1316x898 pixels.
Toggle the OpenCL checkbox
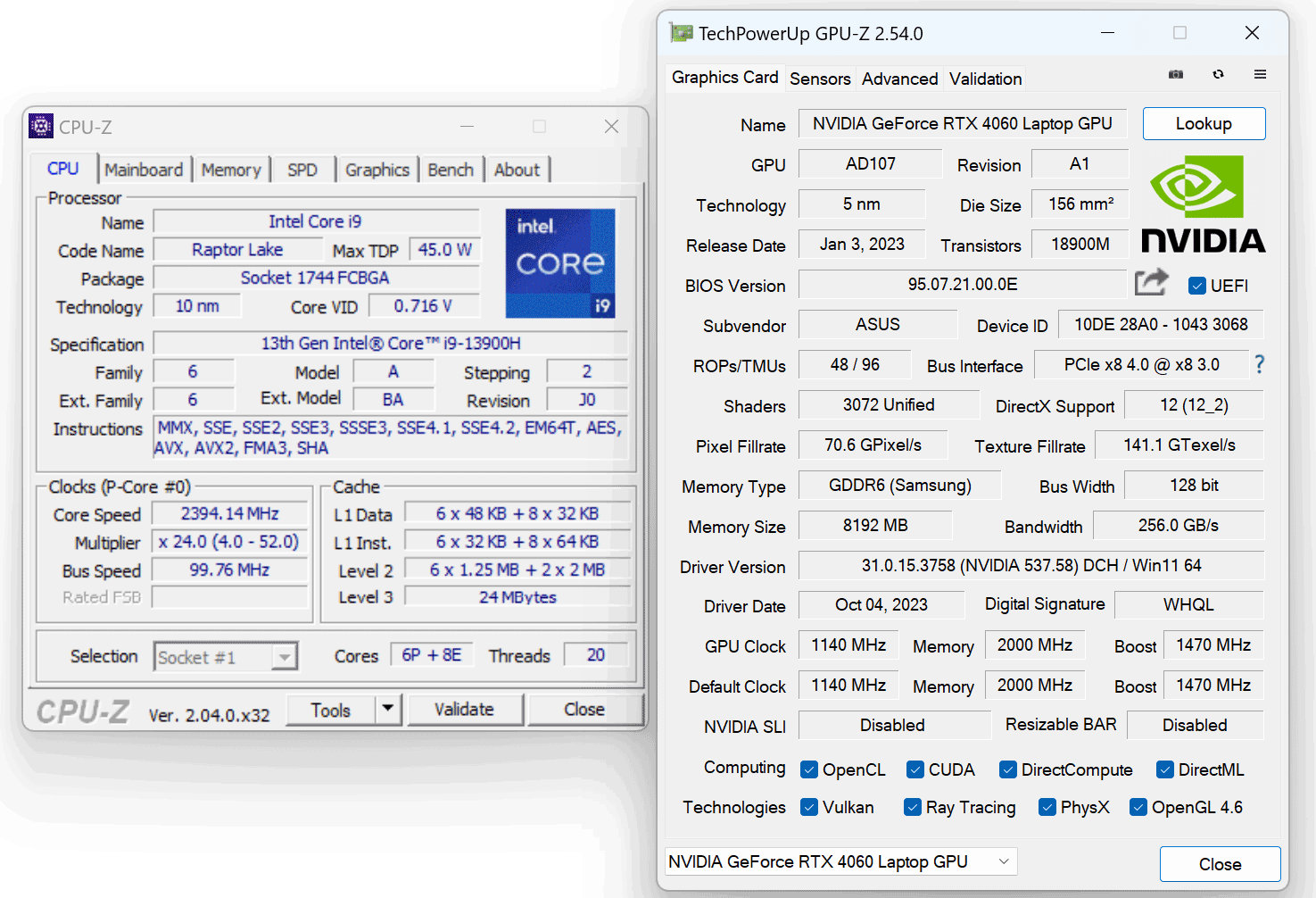click(x=809, y=769)
